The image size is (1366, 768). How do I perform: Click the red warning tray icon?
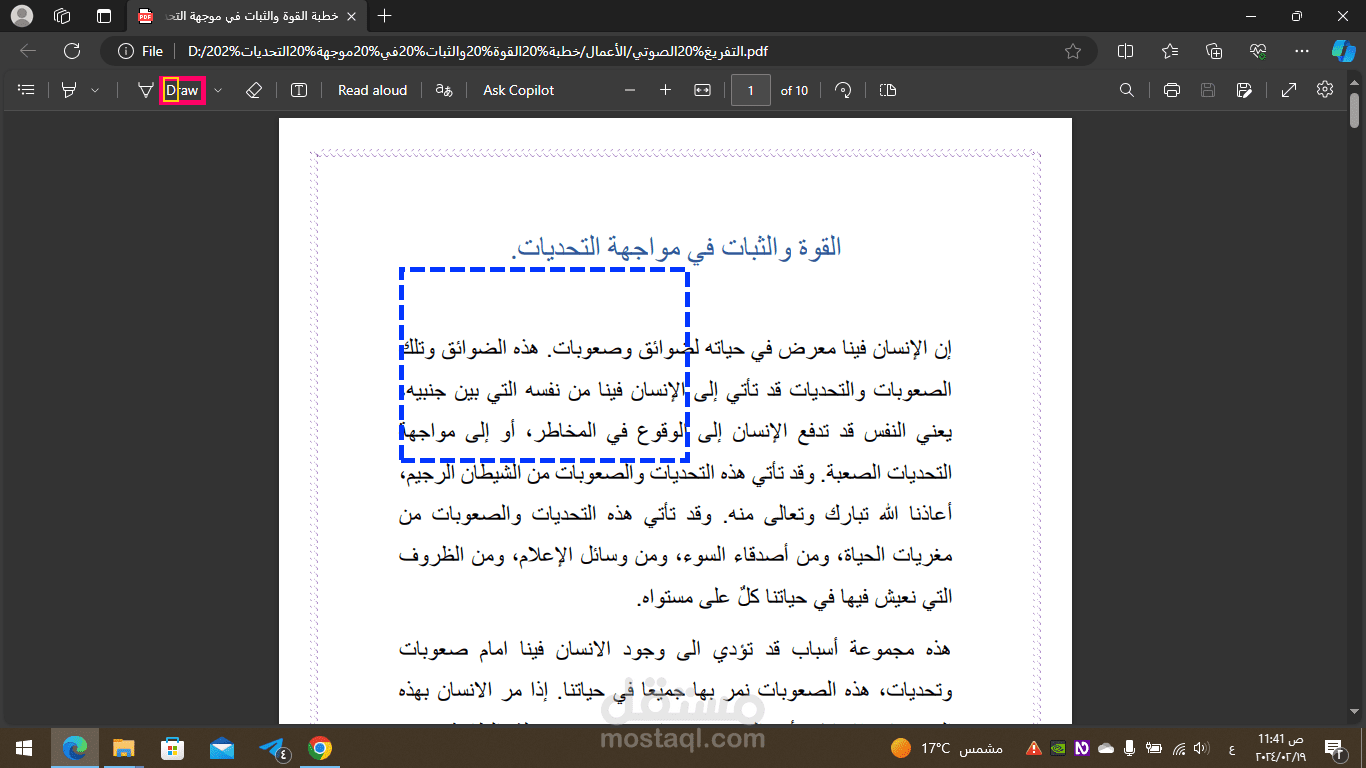click(1034, 747)
